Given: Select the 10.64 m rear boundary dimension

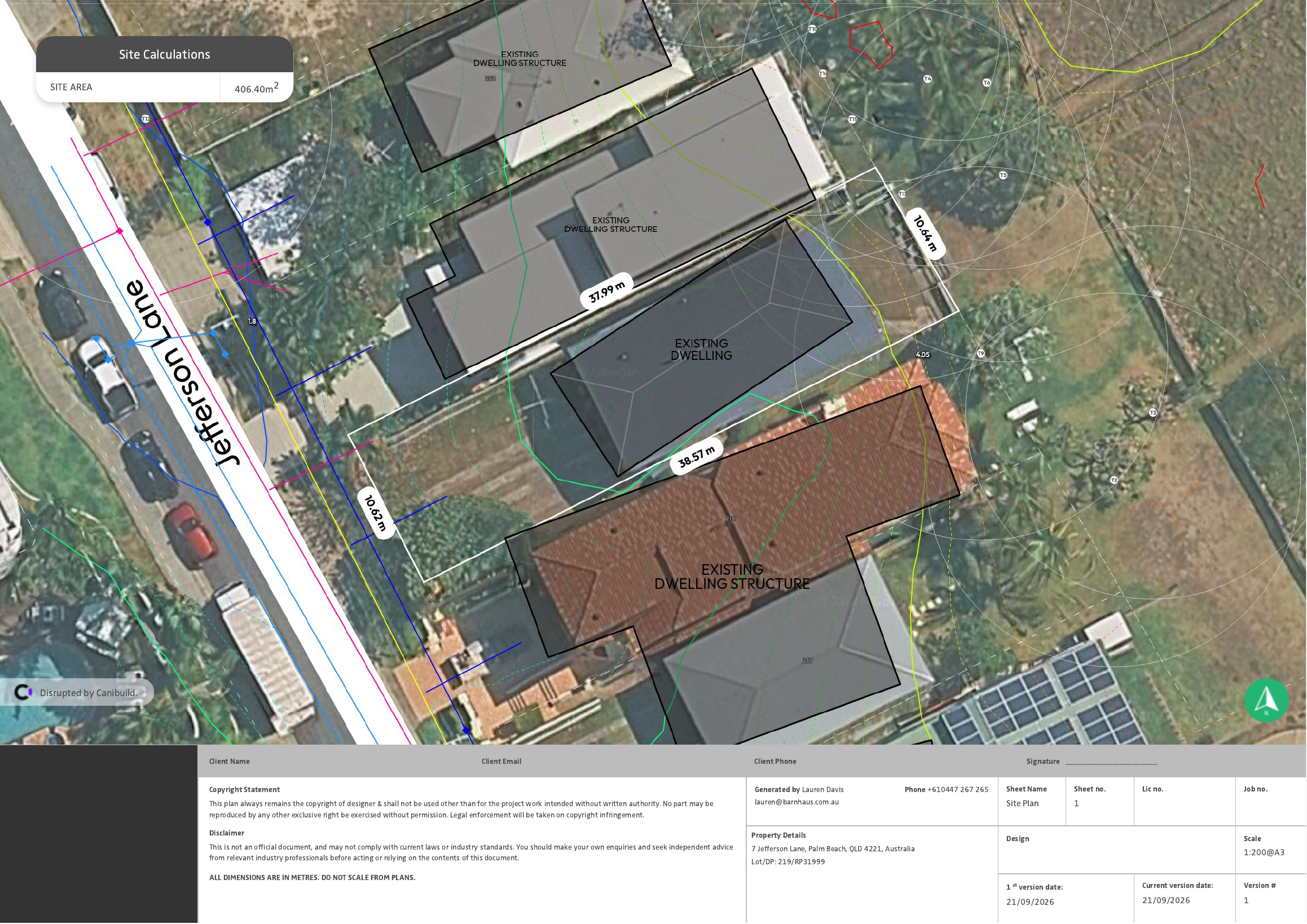Looking at the screenshot, I should click(925, 233).
